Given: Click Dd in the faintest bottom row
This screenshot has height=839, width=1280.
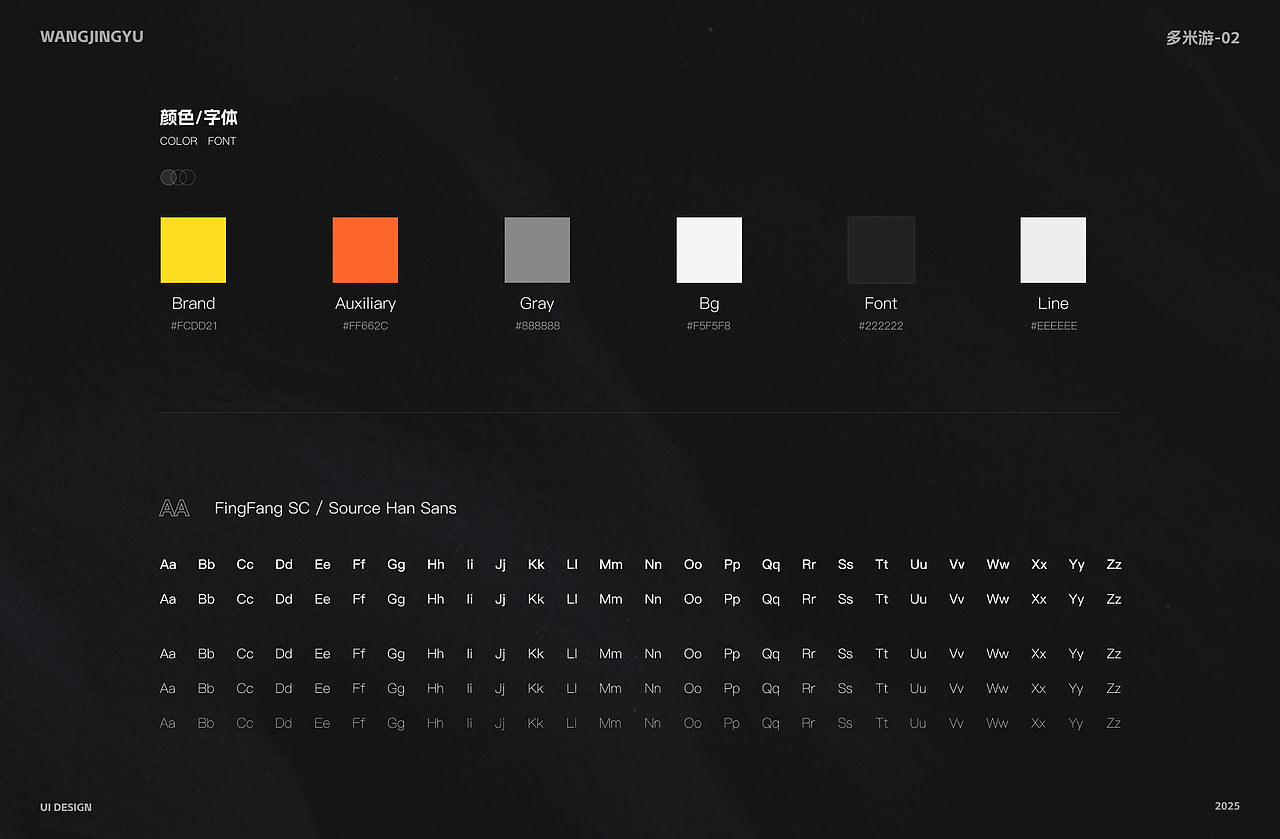Looking at the screenshot, I should point(284,723).
